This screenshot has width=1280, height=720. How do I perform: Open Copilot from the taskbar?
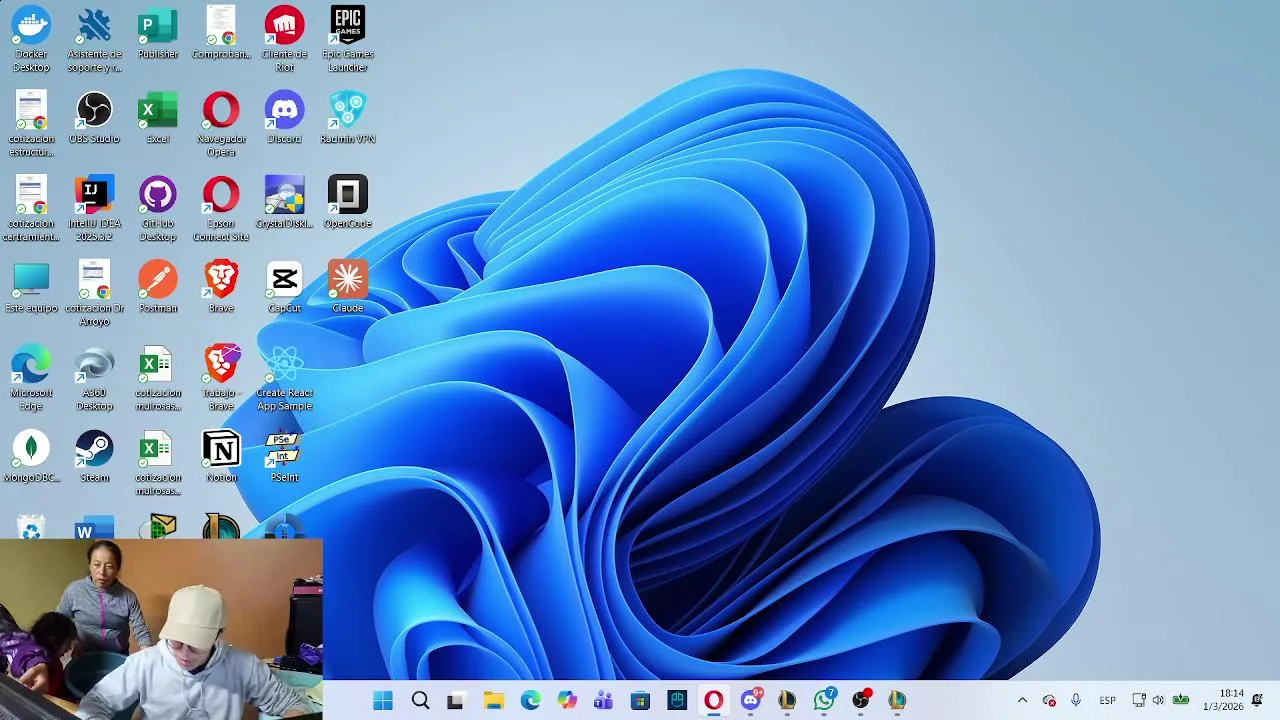(567, 701)
